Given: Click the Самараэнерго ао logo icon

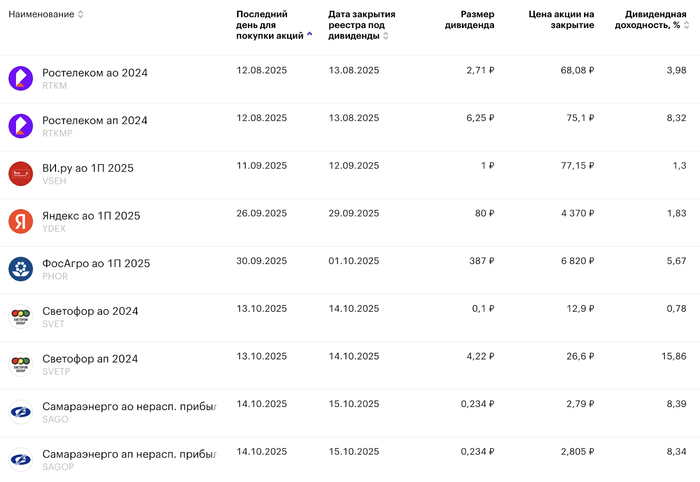Looking at the screenshot, I should point(21,412).
